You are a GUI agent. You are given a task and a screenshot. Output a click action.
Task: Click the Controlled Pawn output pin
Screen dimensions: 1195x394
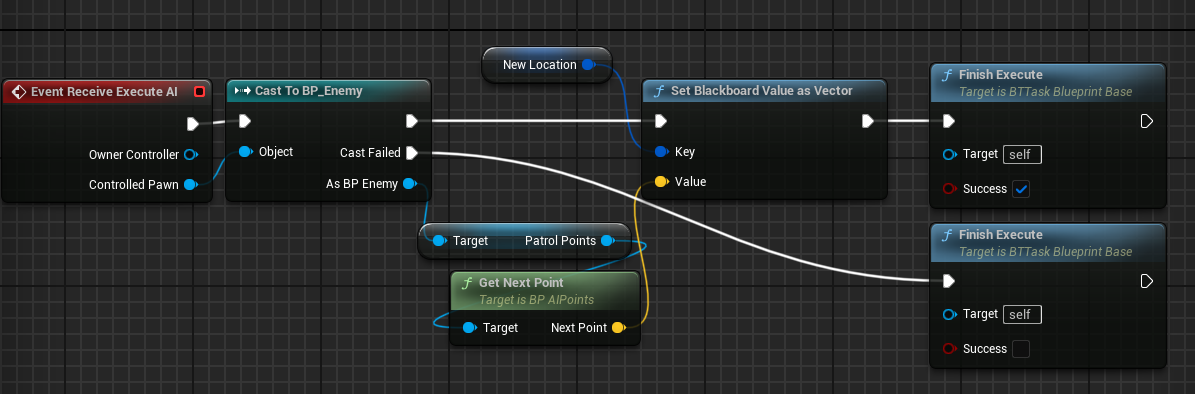coord(191,184)
